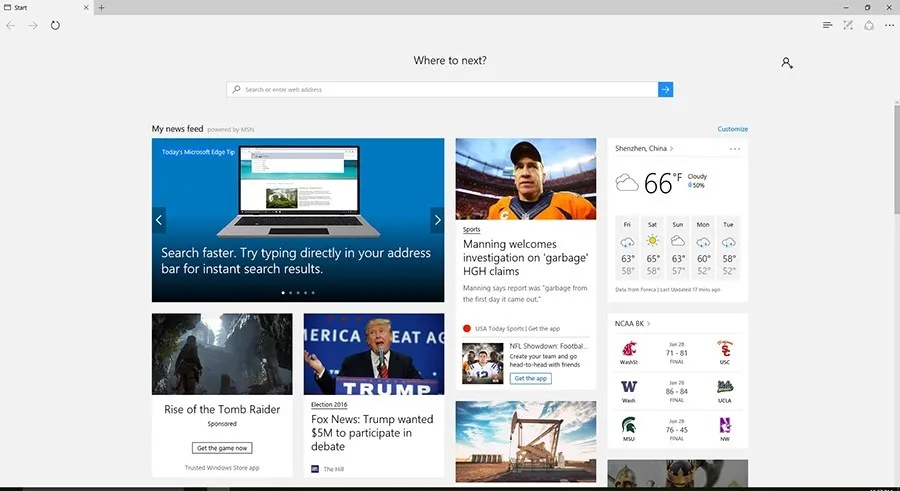Open the Fox News Trump debate headline

(372, 433)
